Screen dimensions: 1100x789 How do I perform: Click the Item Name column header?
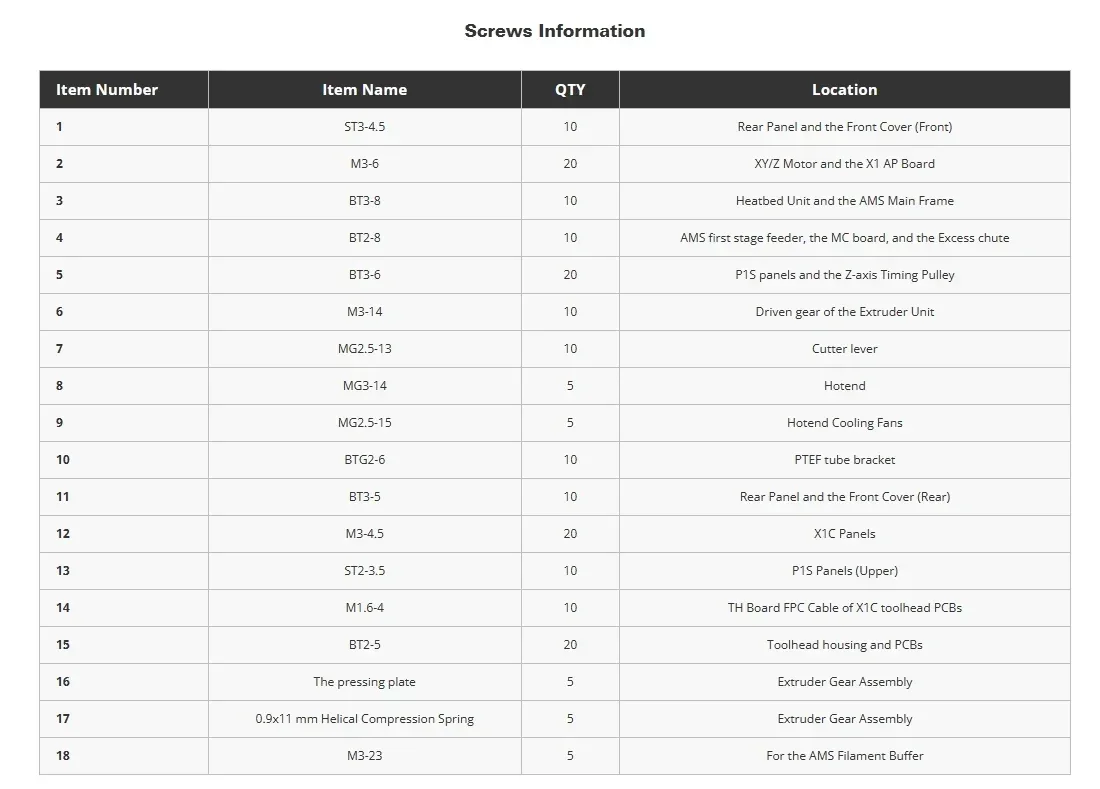365,90
